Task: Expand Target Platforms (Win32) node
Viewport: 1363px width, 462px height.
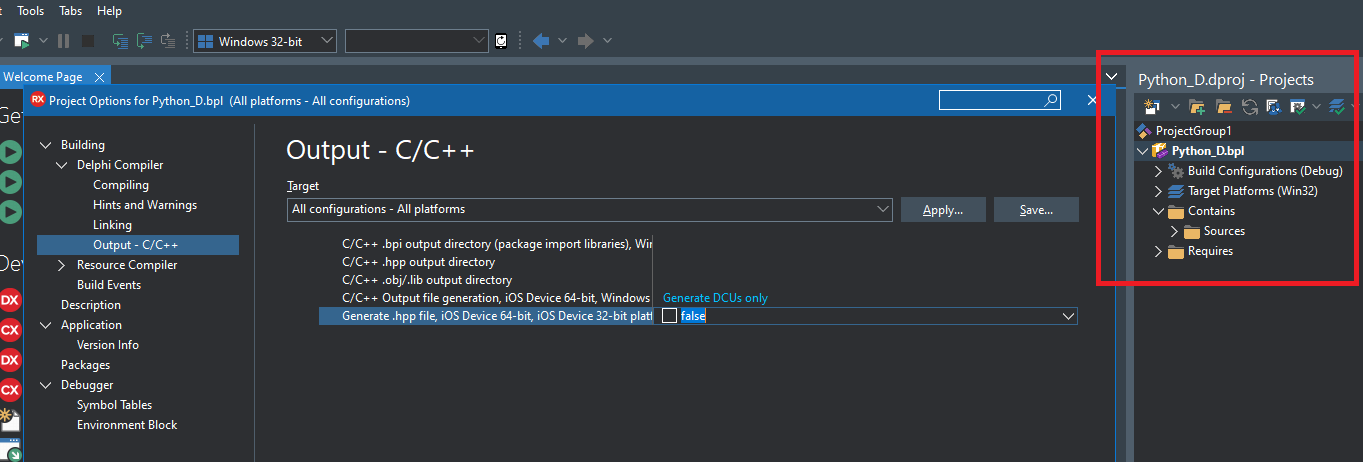Action: (x=1159, y=191)
